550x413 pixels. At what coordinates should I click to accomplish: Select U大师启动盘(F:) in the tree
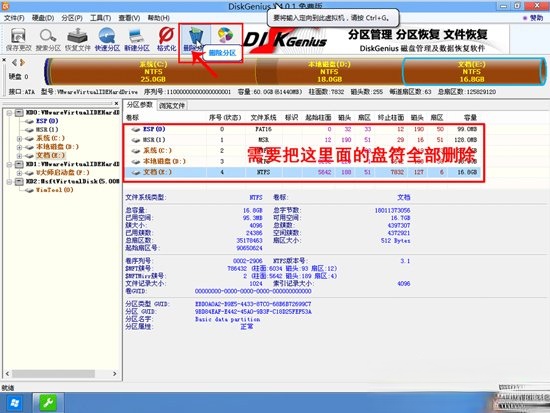tap(62, 173)
